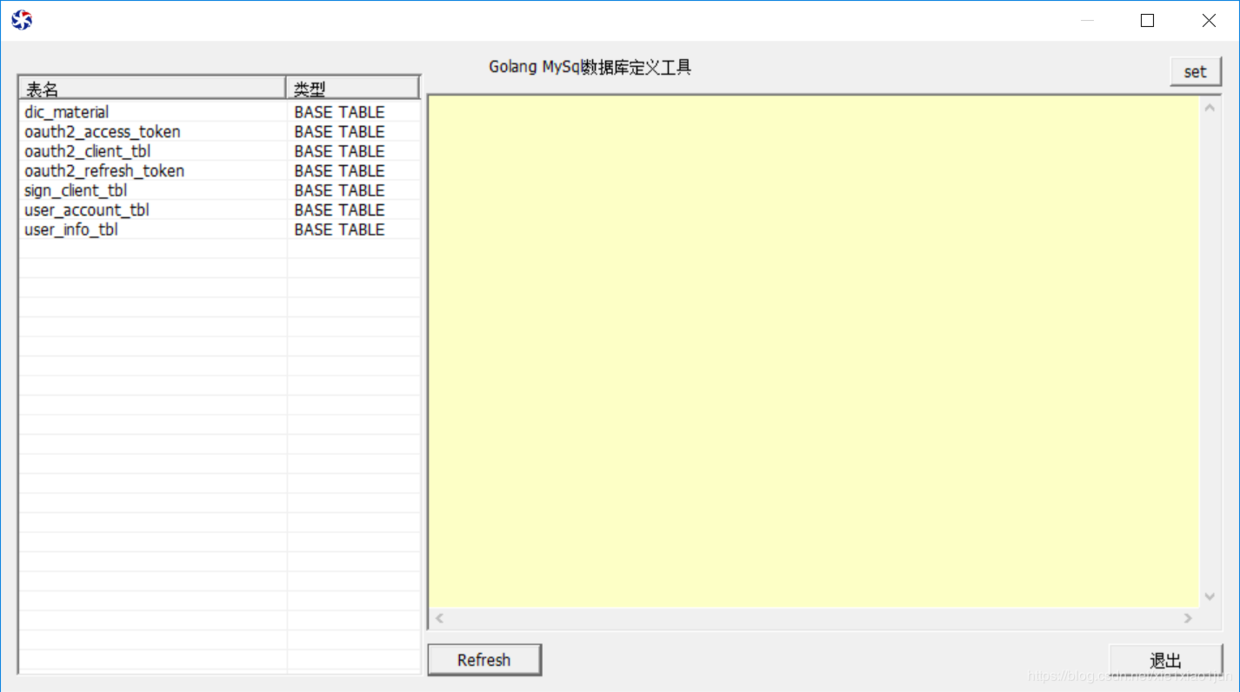Screen dimensions: 1240x692
Task: Click the down arrow of vertical scrollbar
Action: [x=1209, y=597]
